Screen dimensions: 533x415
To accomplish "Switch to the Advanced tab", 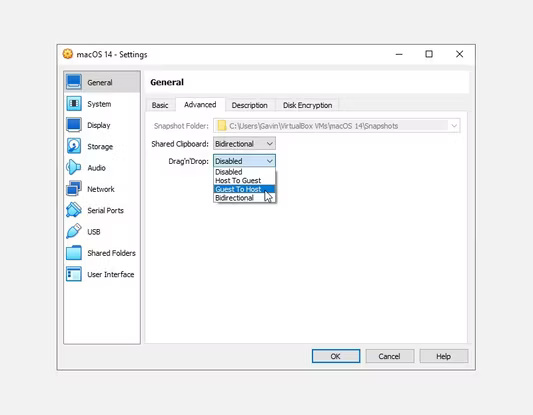I will point(200,104).
